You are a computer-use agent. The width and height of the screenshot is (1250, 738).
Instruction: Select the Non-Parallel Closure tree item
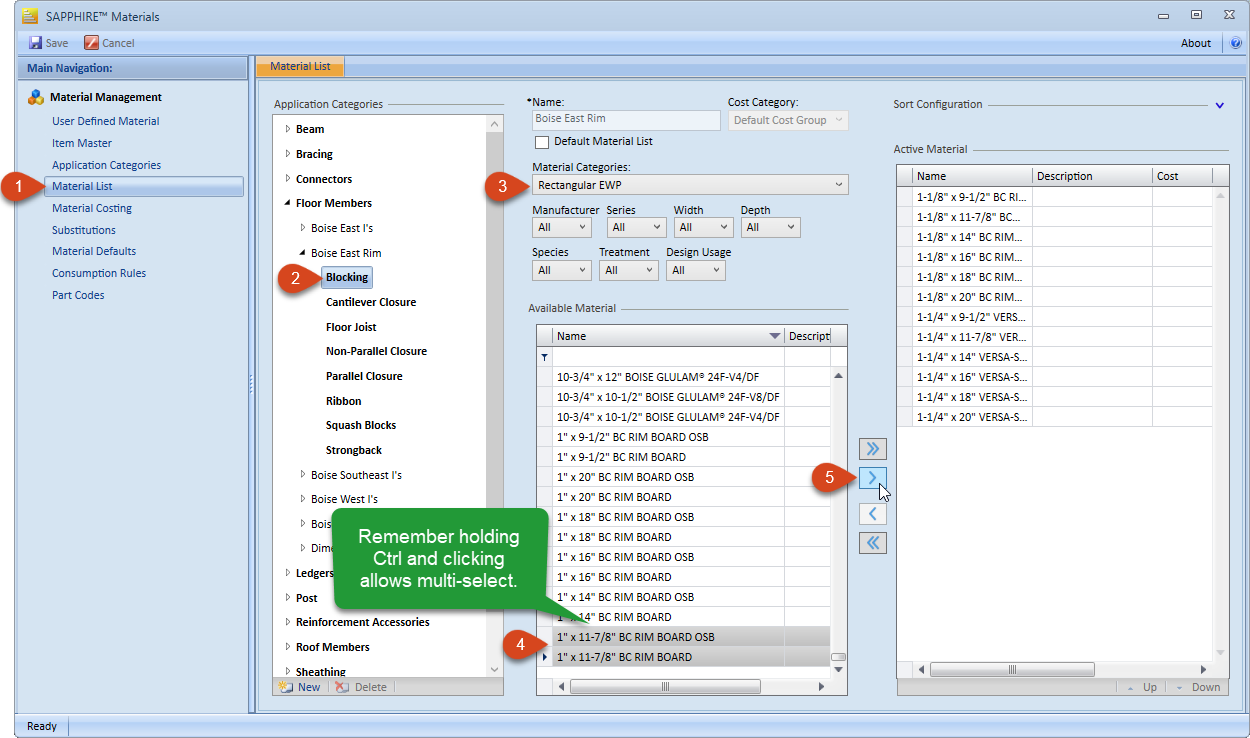[x=376, y=351]
